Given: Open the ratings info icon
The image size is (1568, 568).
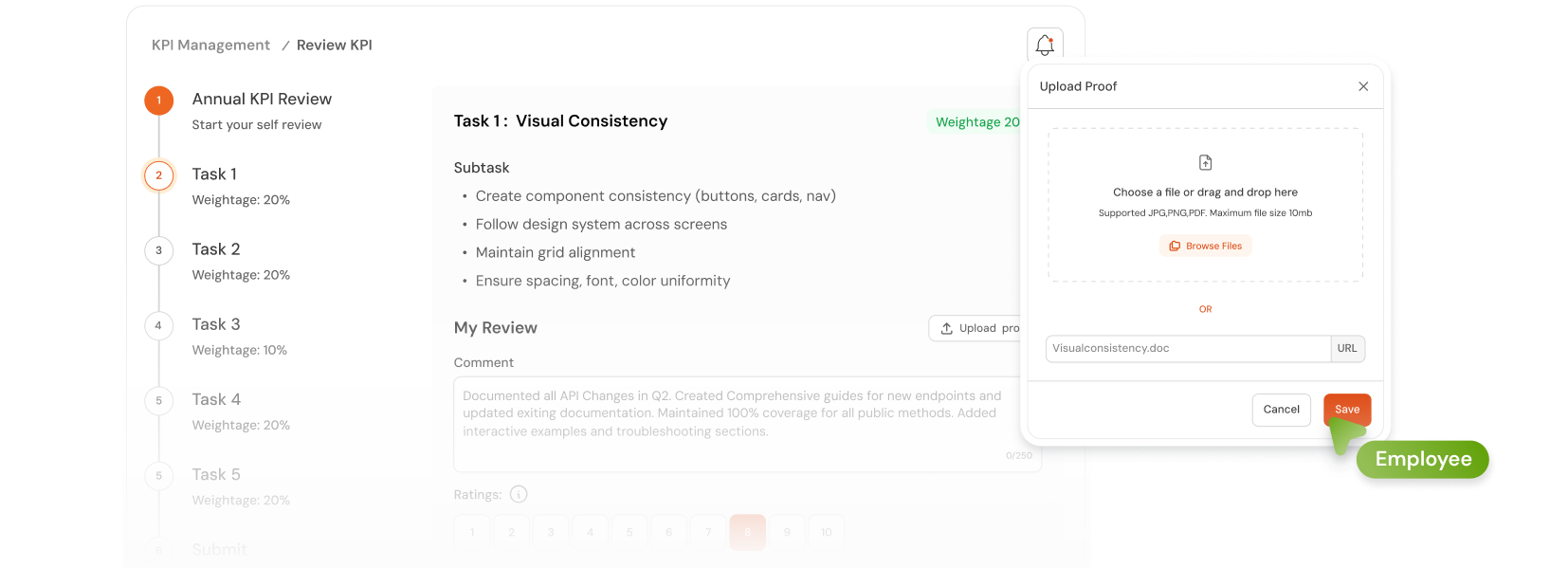Looking at the screenshot, I should click(x=519, y=494).
